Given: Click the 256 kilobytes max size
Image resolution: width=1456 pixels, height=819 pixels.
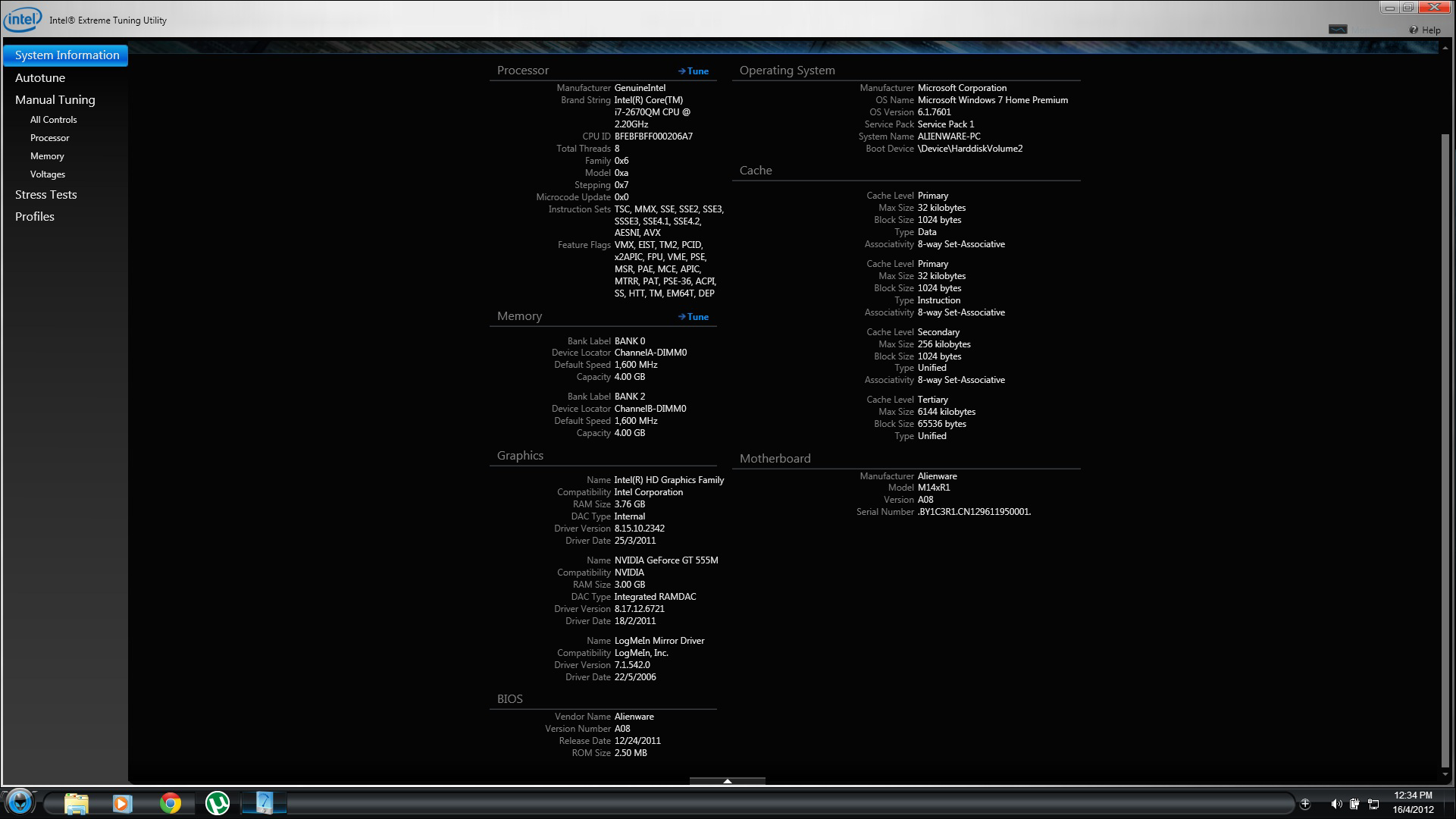Looking at the screenshot, I should coord(944,344).
